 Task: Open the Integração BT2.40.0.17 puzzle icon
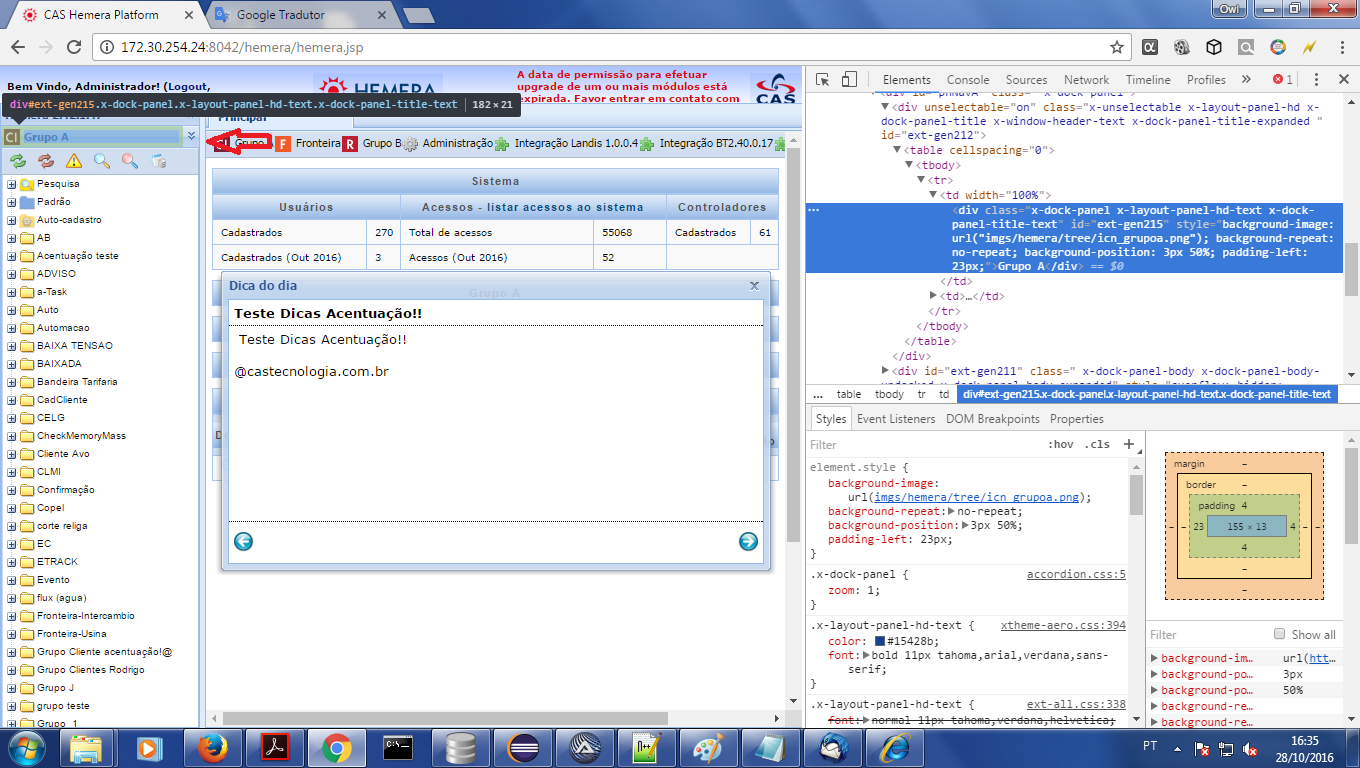pos(646,144)
